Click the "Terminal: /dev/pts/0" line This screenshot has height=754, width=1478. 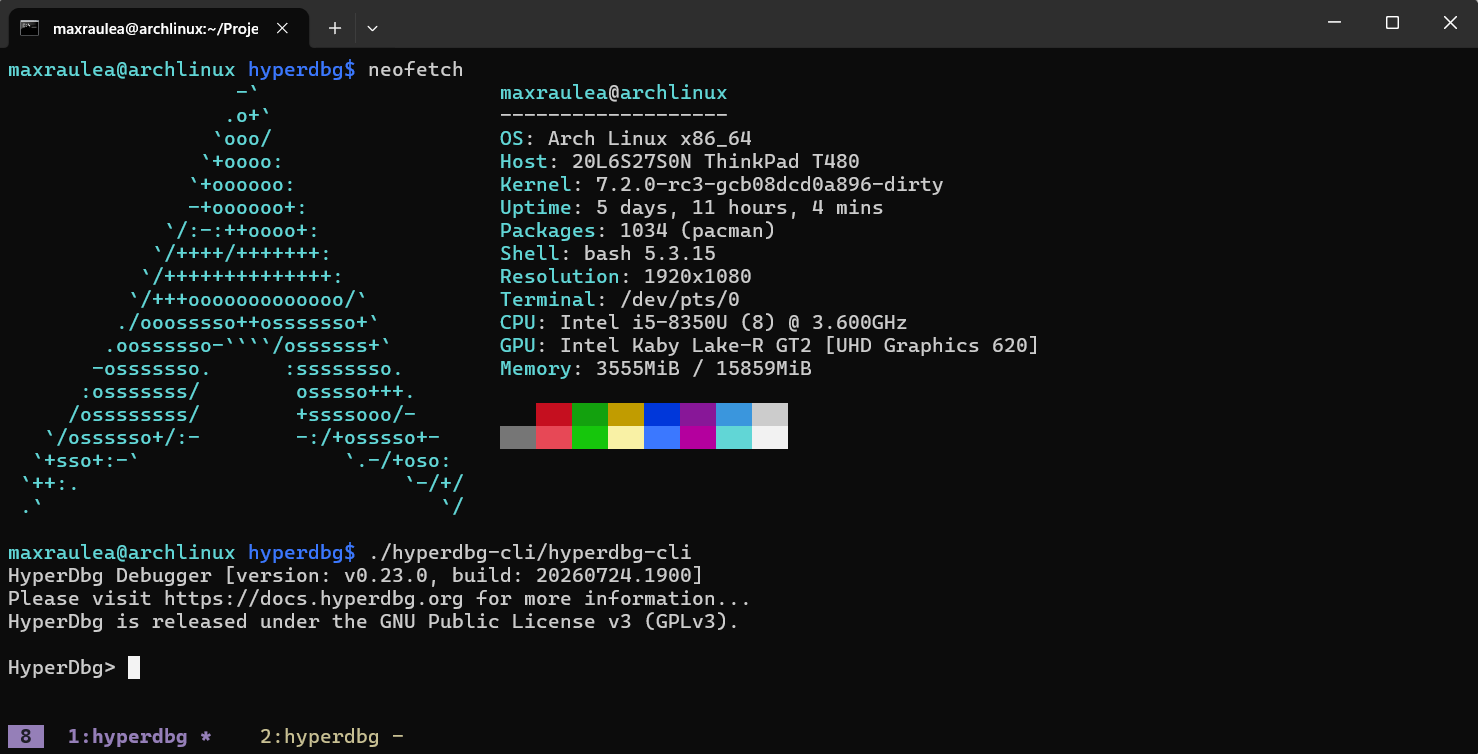620,300
